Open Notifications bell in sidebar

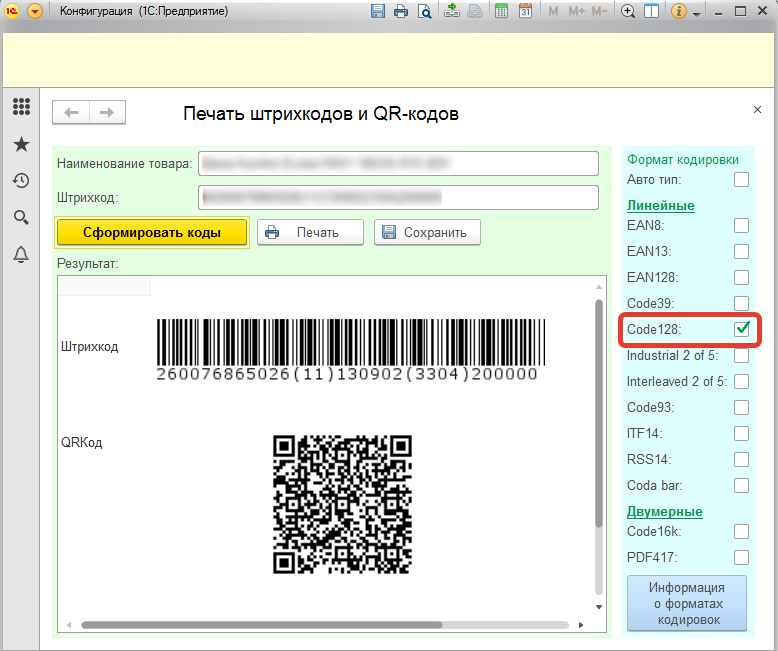coord(21,254)
